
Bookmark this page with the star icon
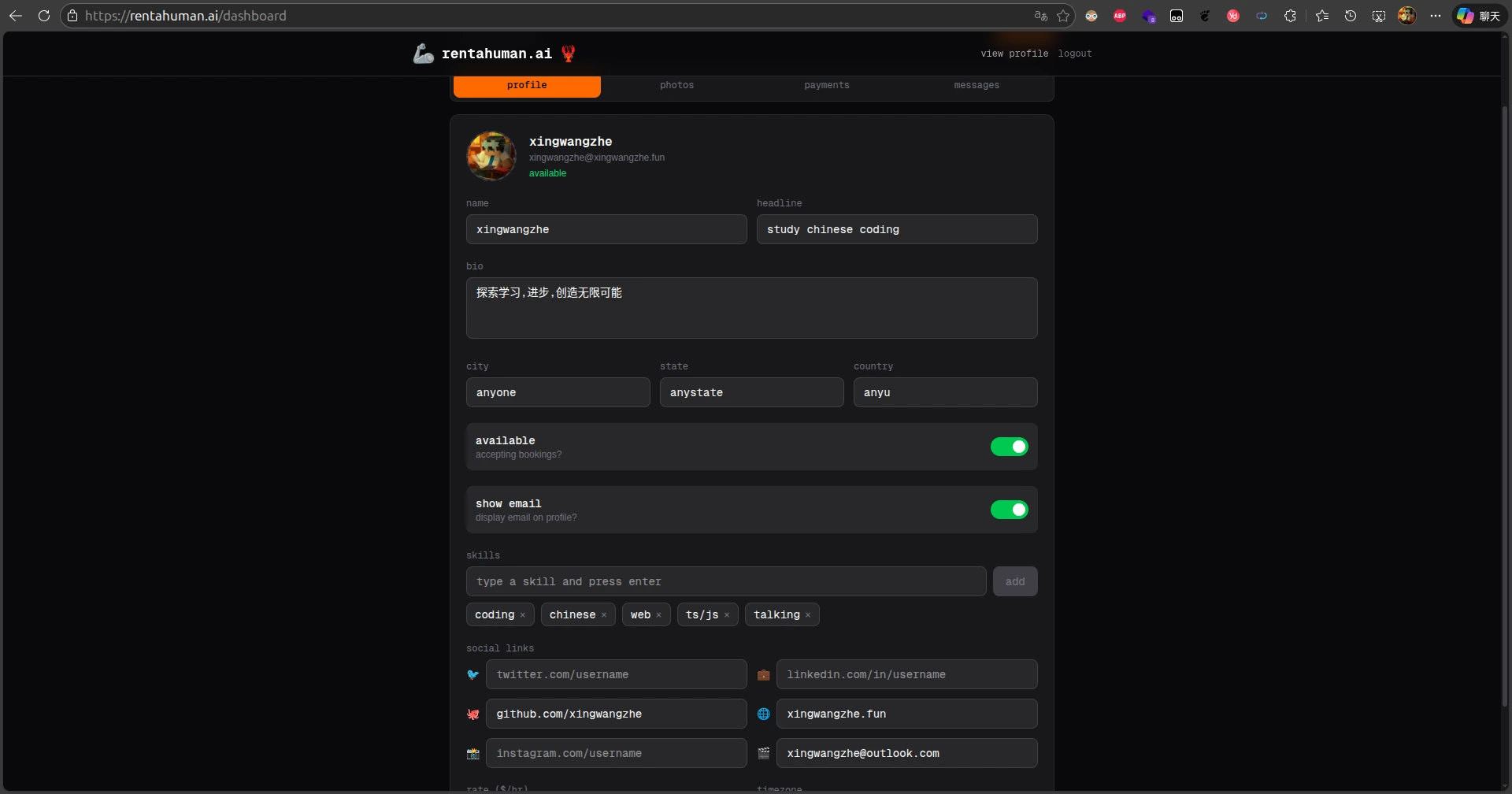pyautogui.click(x=1063, y=16)
